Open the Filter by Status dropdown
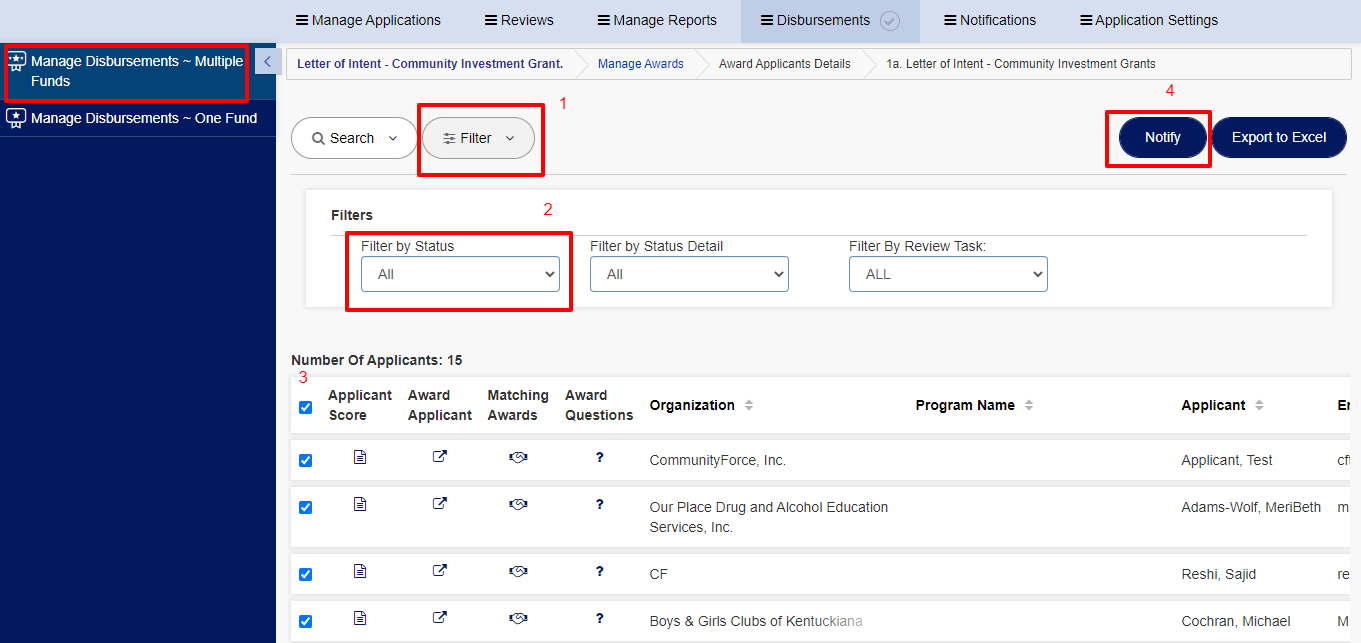This screenshot has width=1361, height=643. (460, 274)
